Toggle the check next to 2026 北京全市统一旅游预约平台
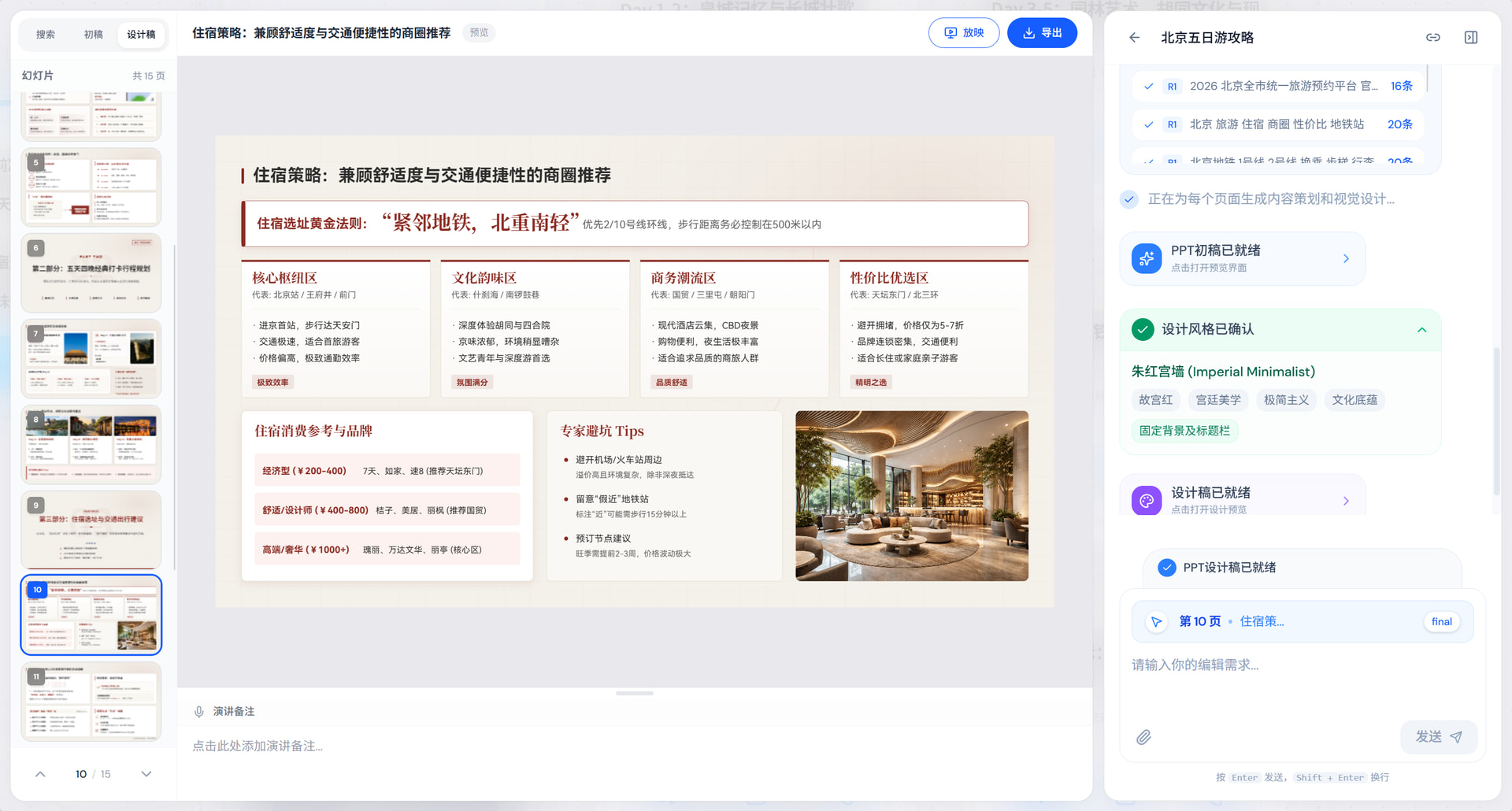Image resolution: width=1512 pixels, height=811 pixels. click(1149, 87)
